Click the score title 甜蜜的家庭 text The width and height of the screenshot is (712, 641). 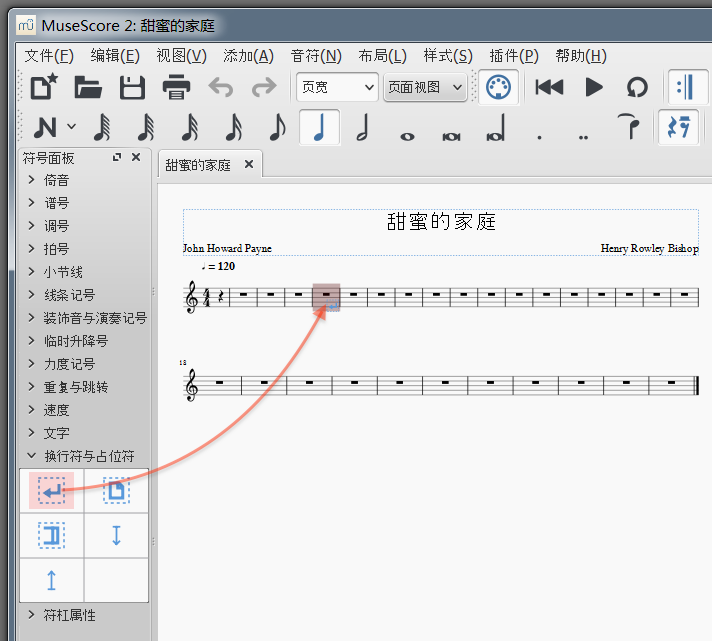click(441, 222)
